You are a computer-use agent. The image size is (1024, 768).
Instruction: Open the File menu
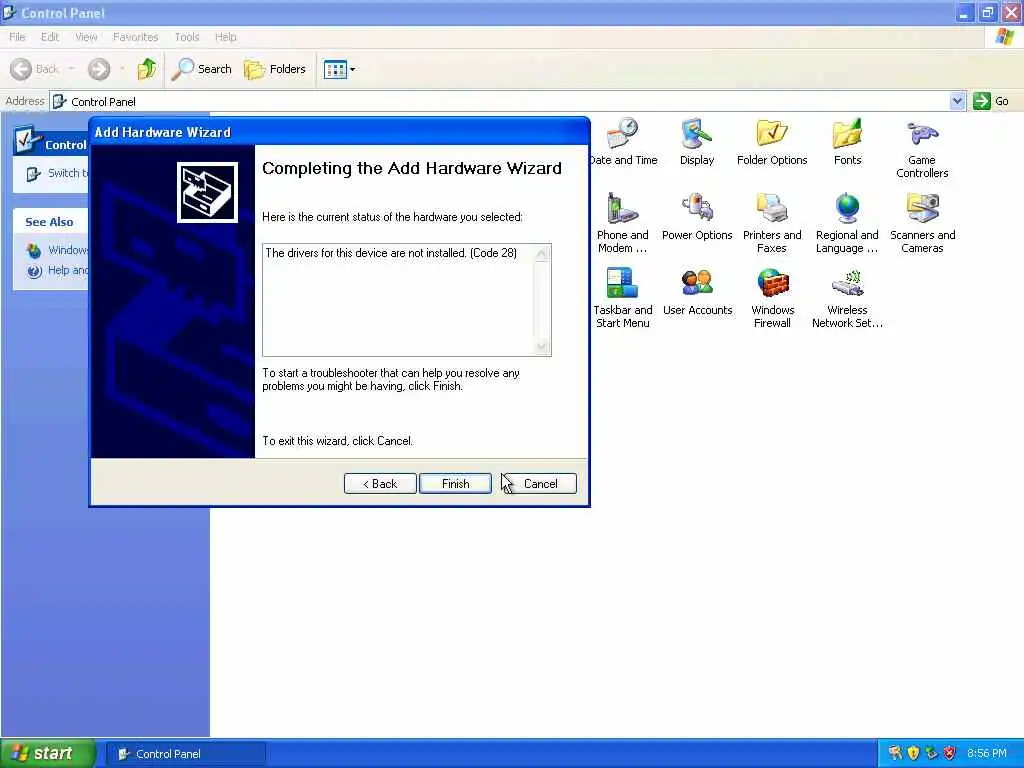[x=17, y=37]
